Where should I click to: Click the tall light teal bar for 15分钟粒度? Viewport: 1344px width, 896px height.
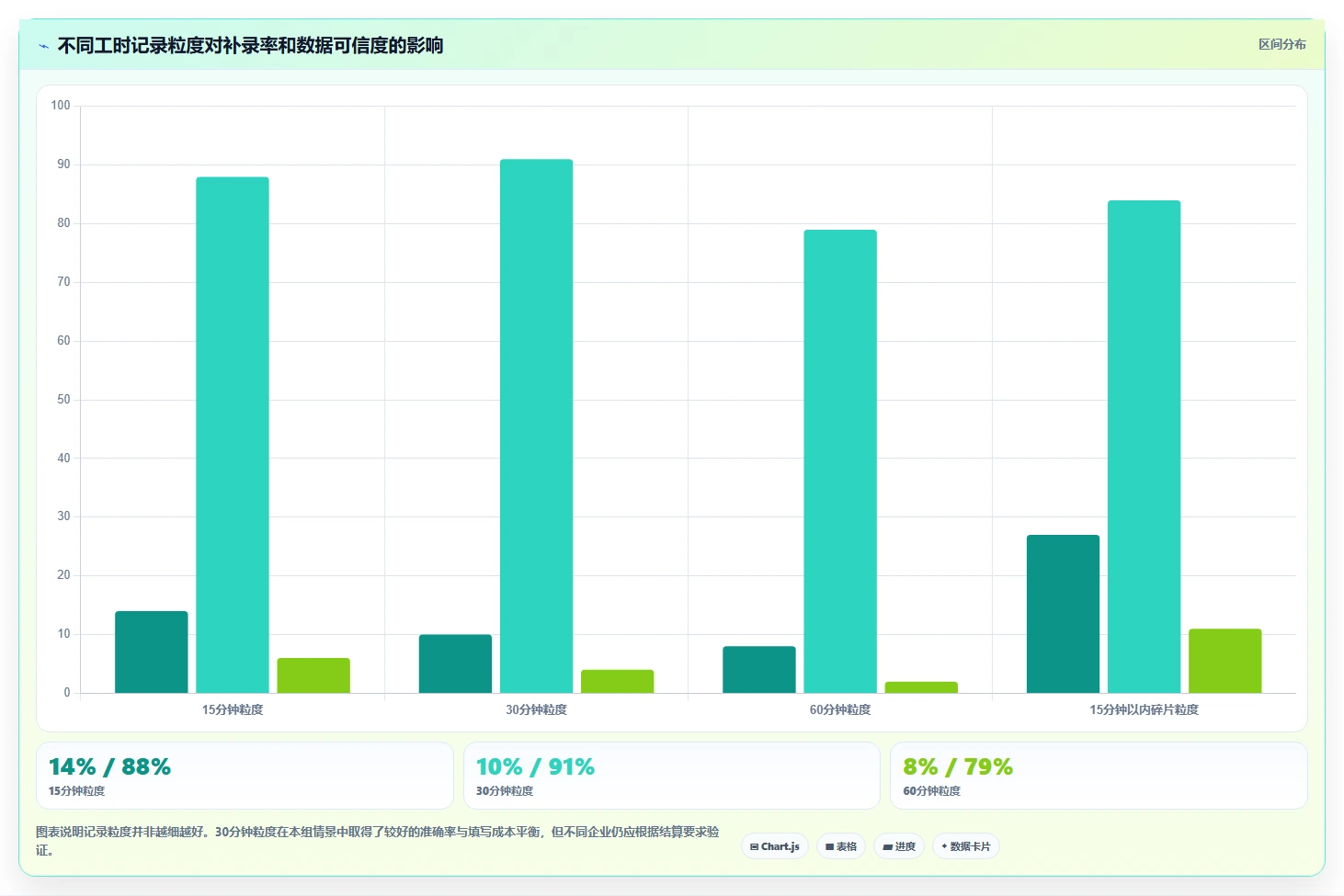(233, 435)
